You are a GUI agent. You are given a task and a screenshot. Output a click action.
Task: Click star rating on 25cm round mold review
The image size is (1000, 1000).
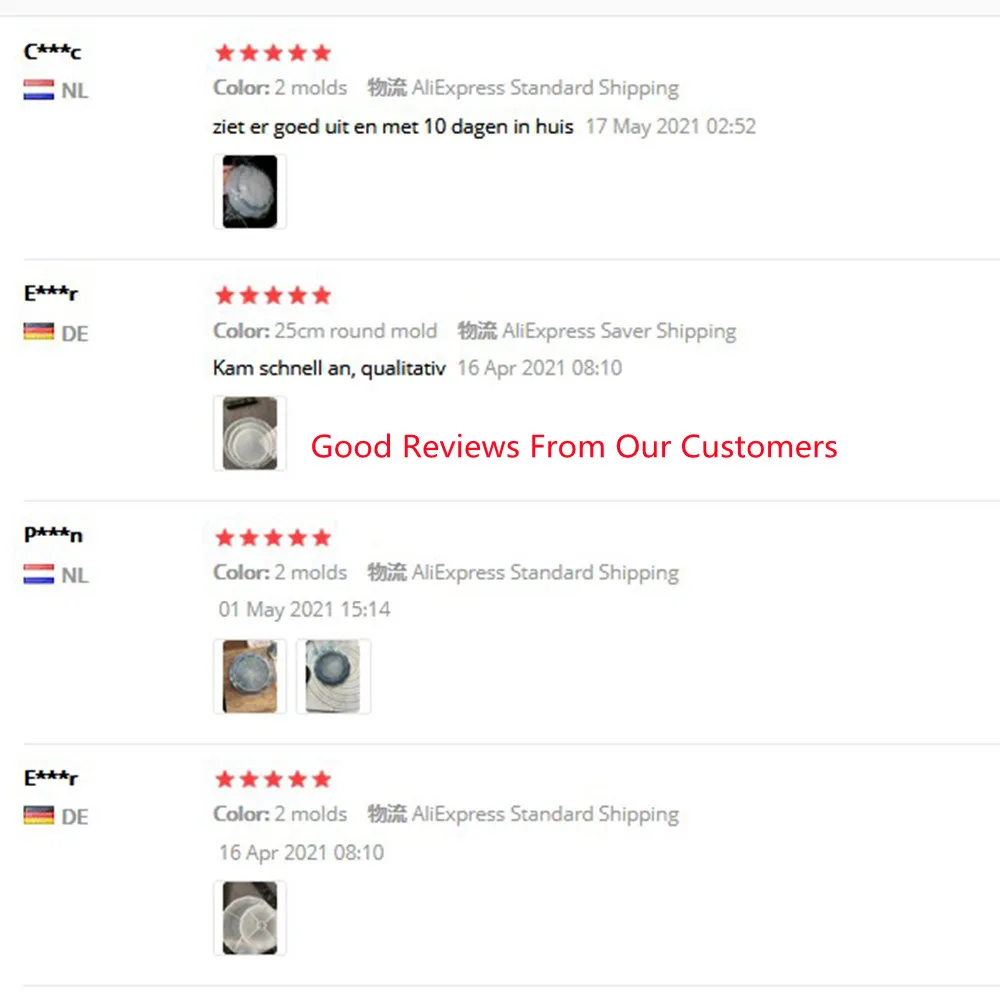pos(273,295)
